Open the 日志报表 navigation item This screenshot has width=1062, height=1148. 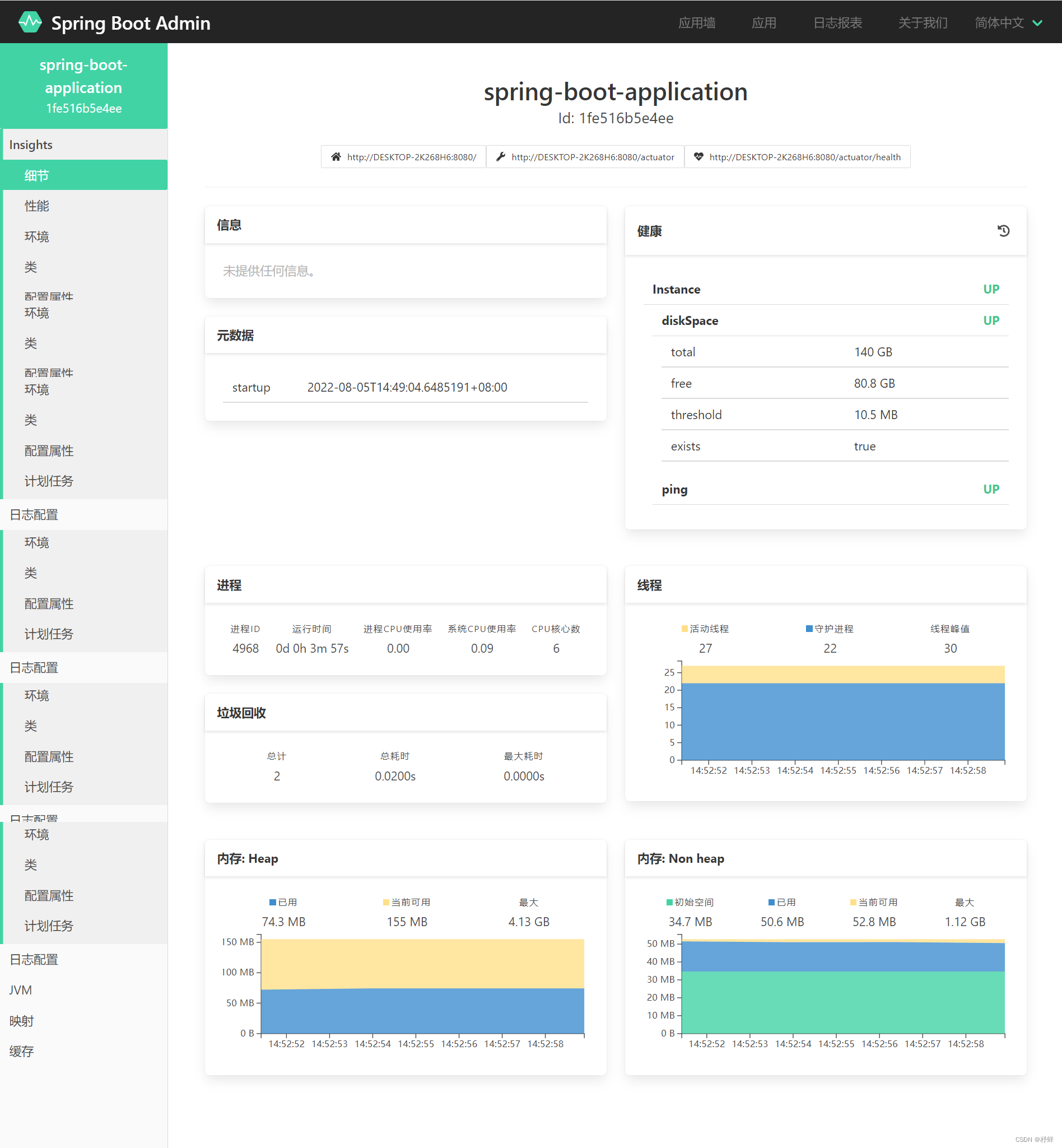(837, 22)
